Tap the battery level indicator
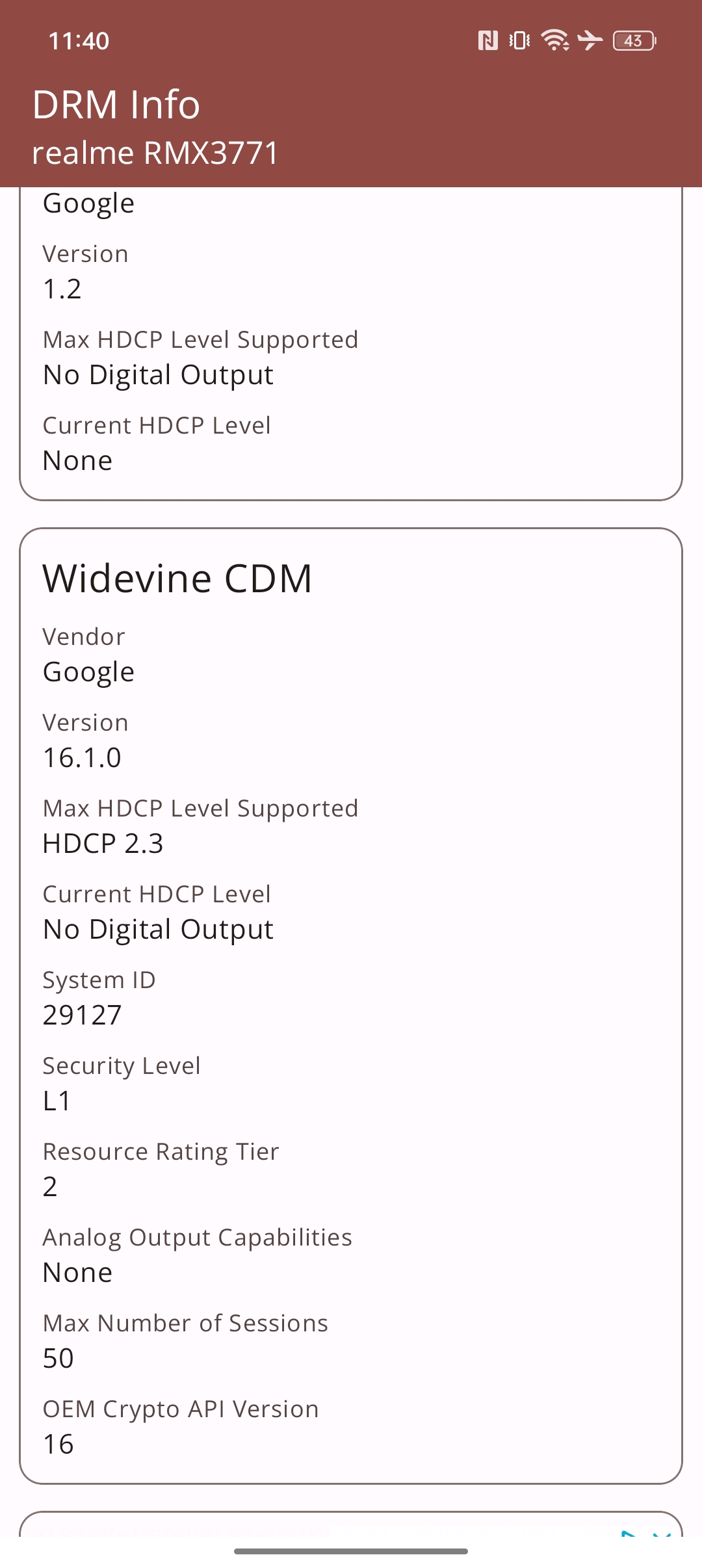Image resolution: width=702 pixels, height=1568 pixels. tap(634, 41)
